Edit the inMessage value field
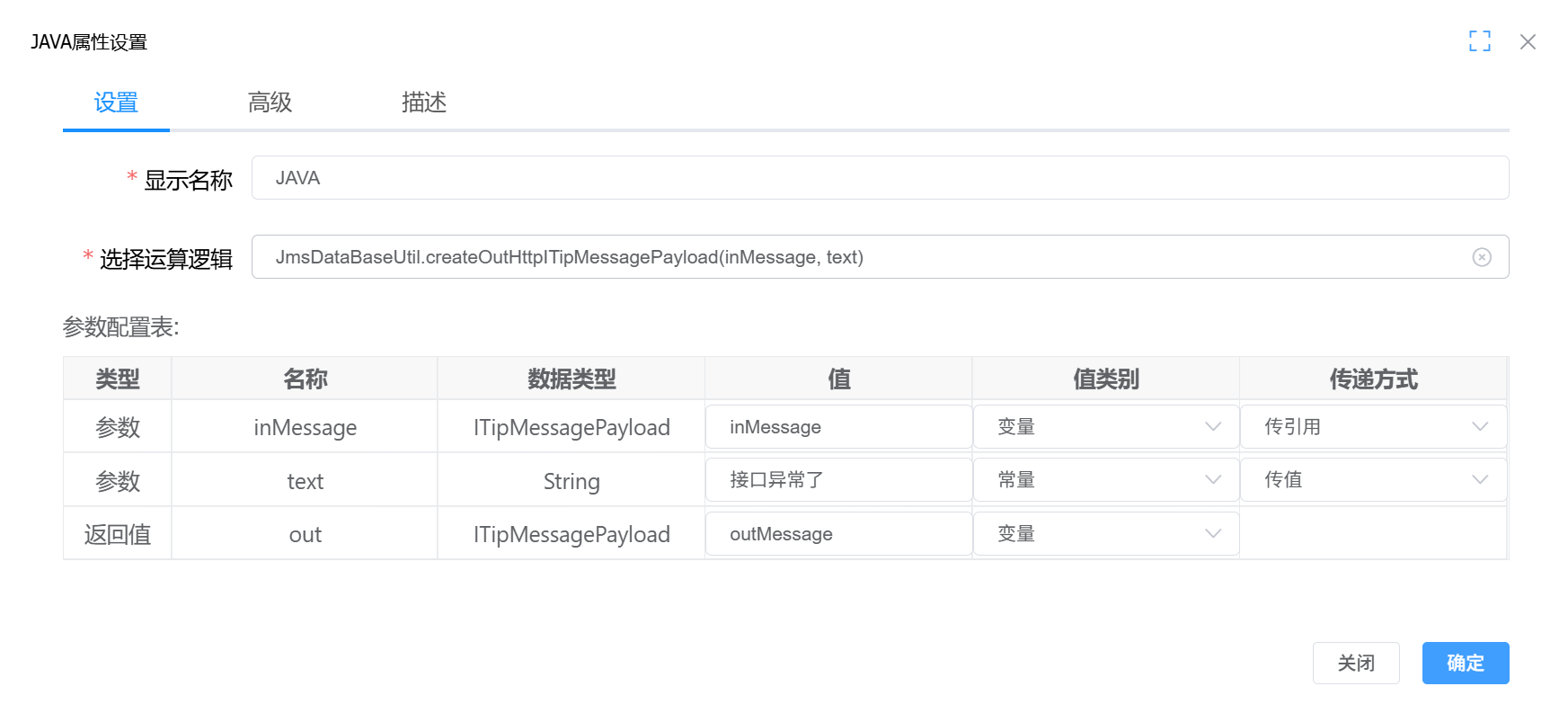This screenshot has width=1568, height=713. click(837, 427)
